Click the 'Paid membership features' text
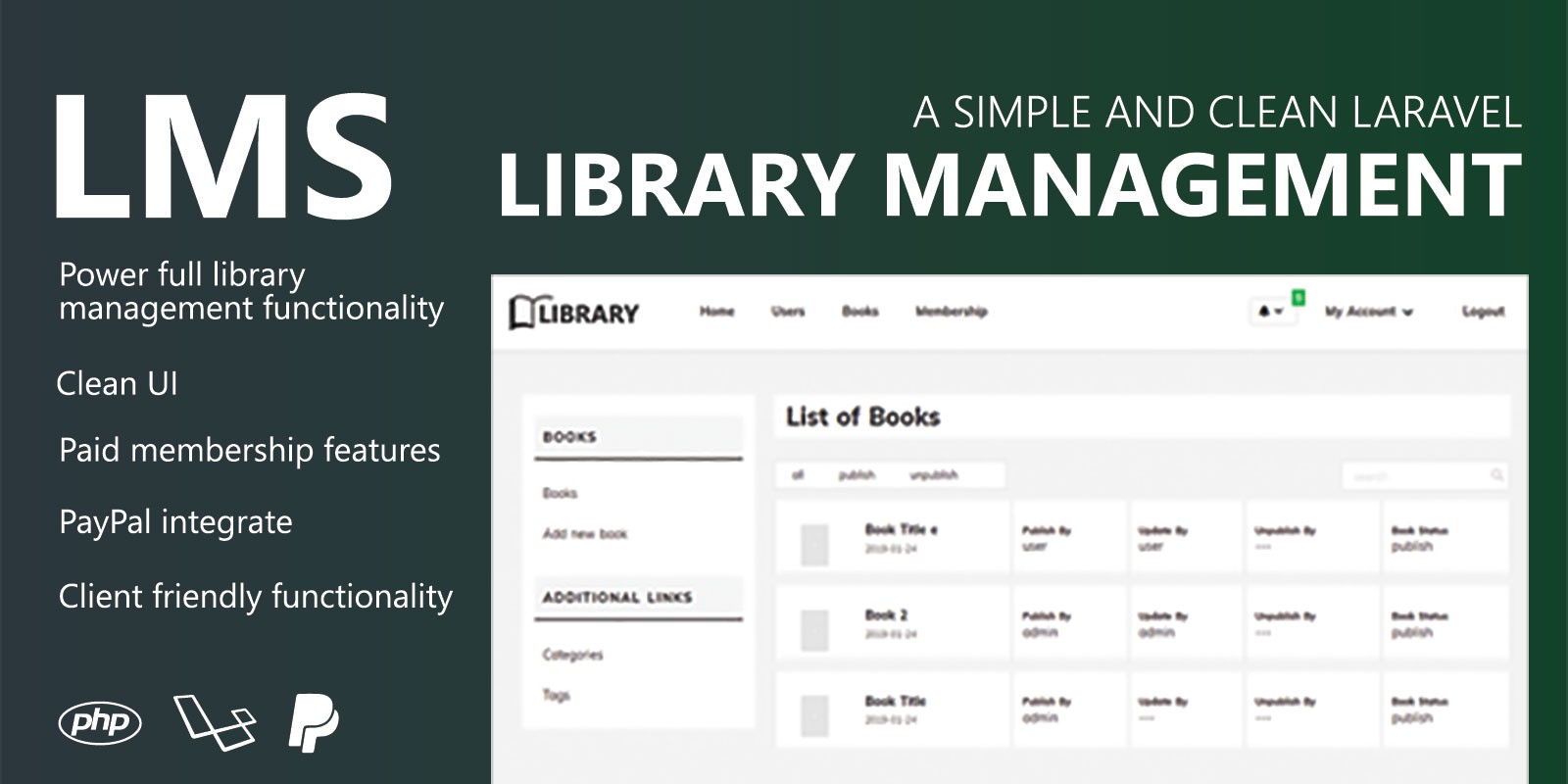Viewport: 1568px width, 784px height. point(250,451)
